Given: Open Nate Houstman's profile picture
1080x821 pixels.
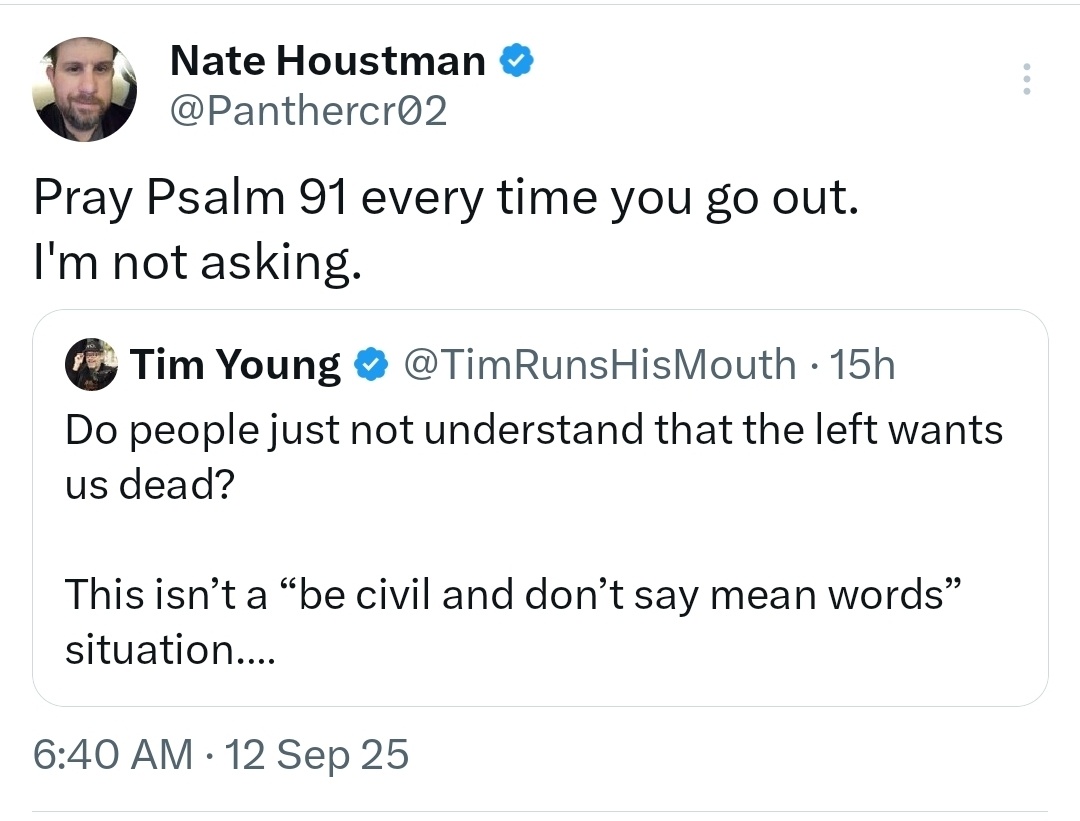Looking at the screenshot, I should click(85, 90).
